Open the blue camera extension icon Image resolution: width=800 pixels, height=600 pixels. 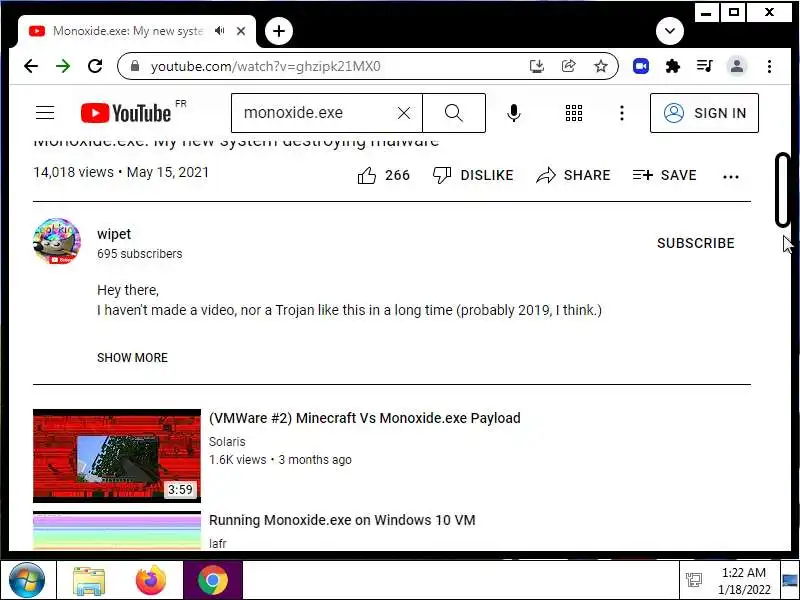click(641, 66)
